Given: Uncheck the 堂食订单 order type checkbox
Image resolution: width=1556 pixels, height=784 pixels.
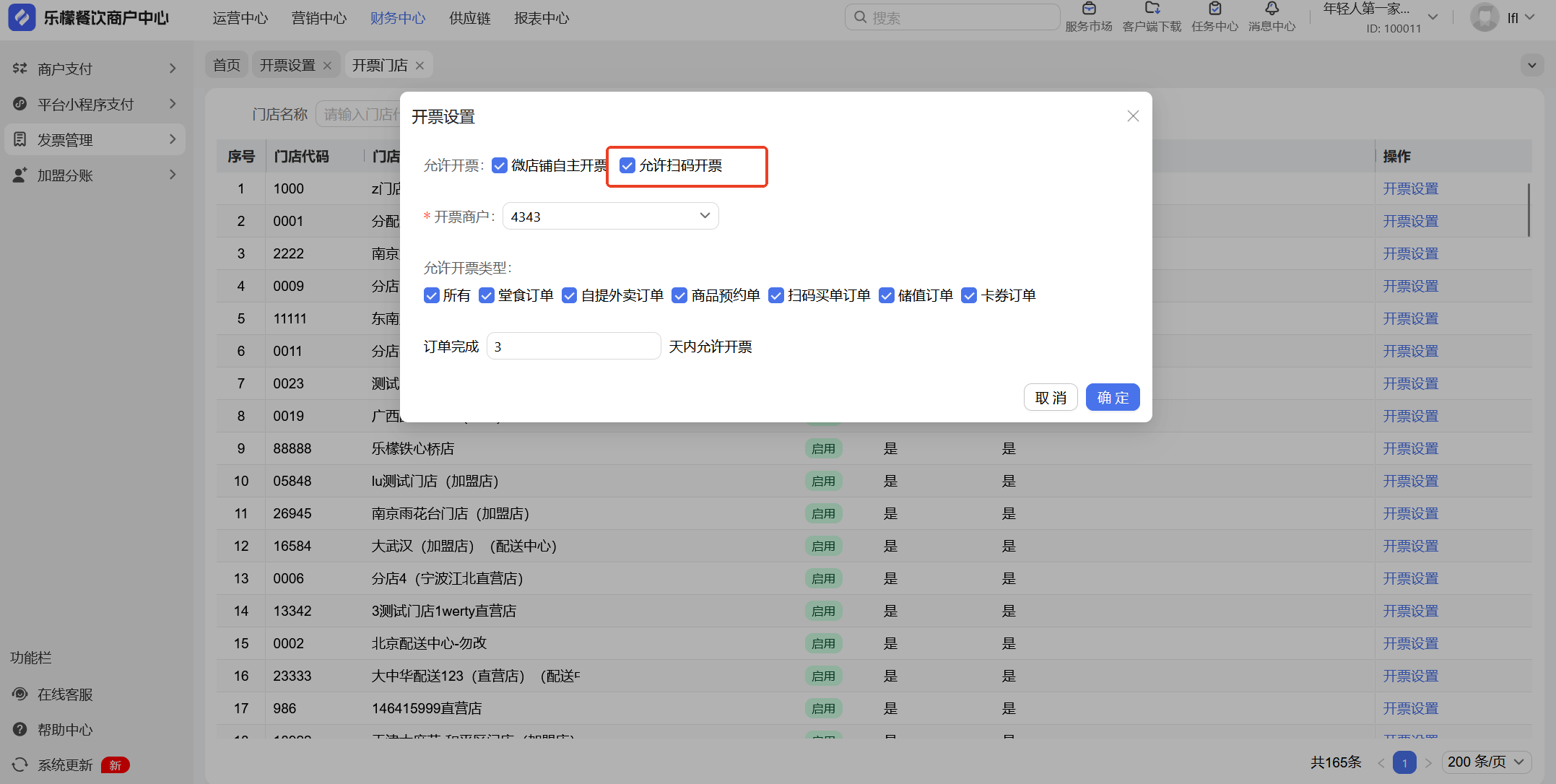Looking at the screenshot, I should (487, 295).
